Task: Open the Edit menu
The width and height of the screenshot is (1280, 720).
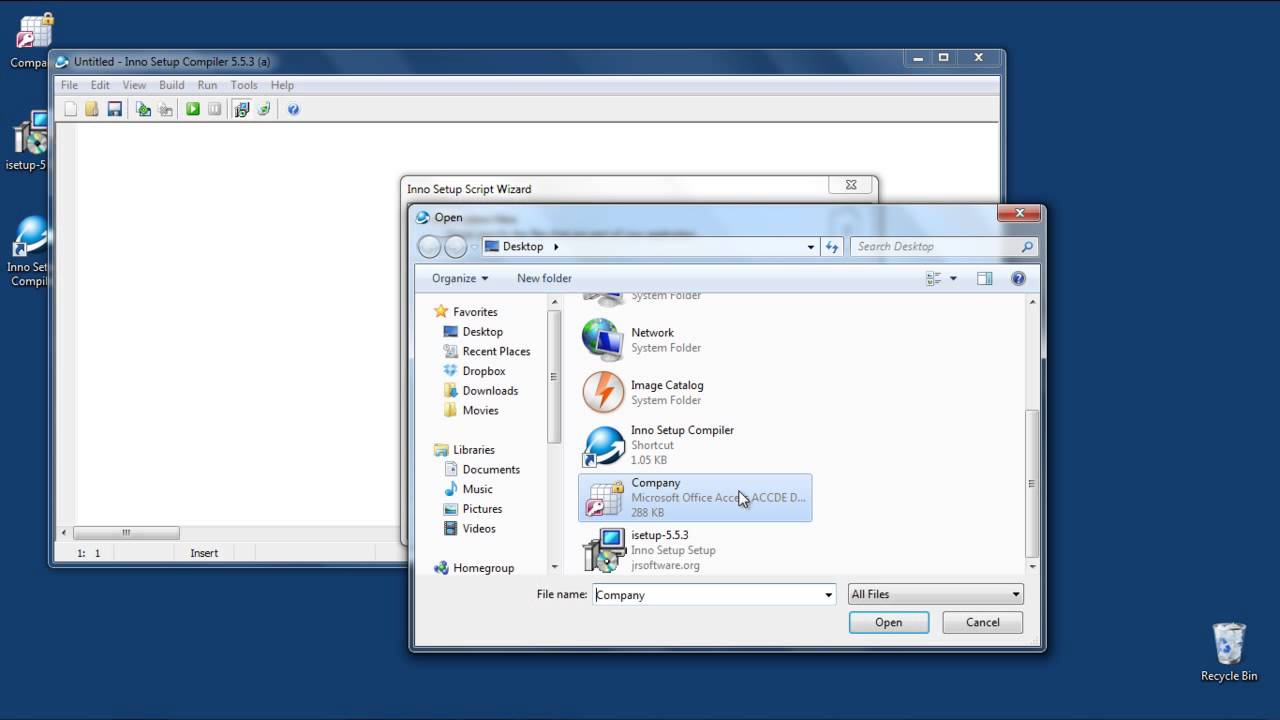Action: 100,85
